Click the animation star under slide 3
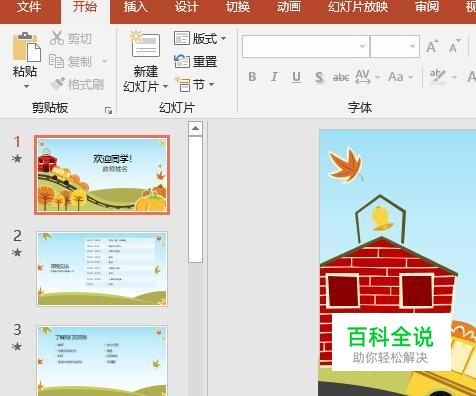Viewport: 476px width, 396px height. (x=17, y=346)
